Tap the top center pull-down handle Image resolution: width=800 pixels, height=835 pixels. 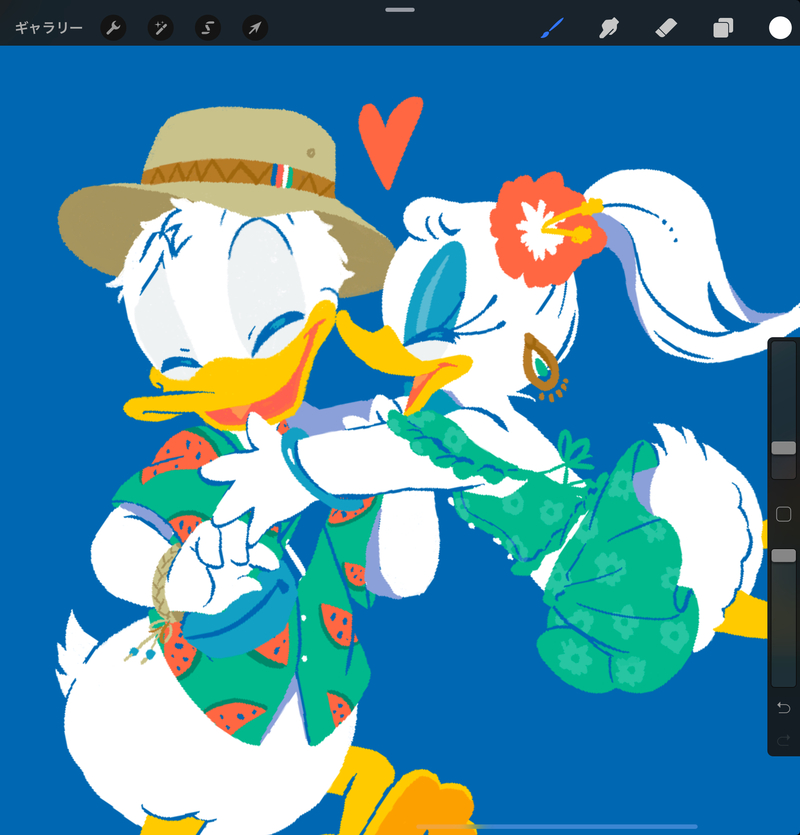click(400, 10)
